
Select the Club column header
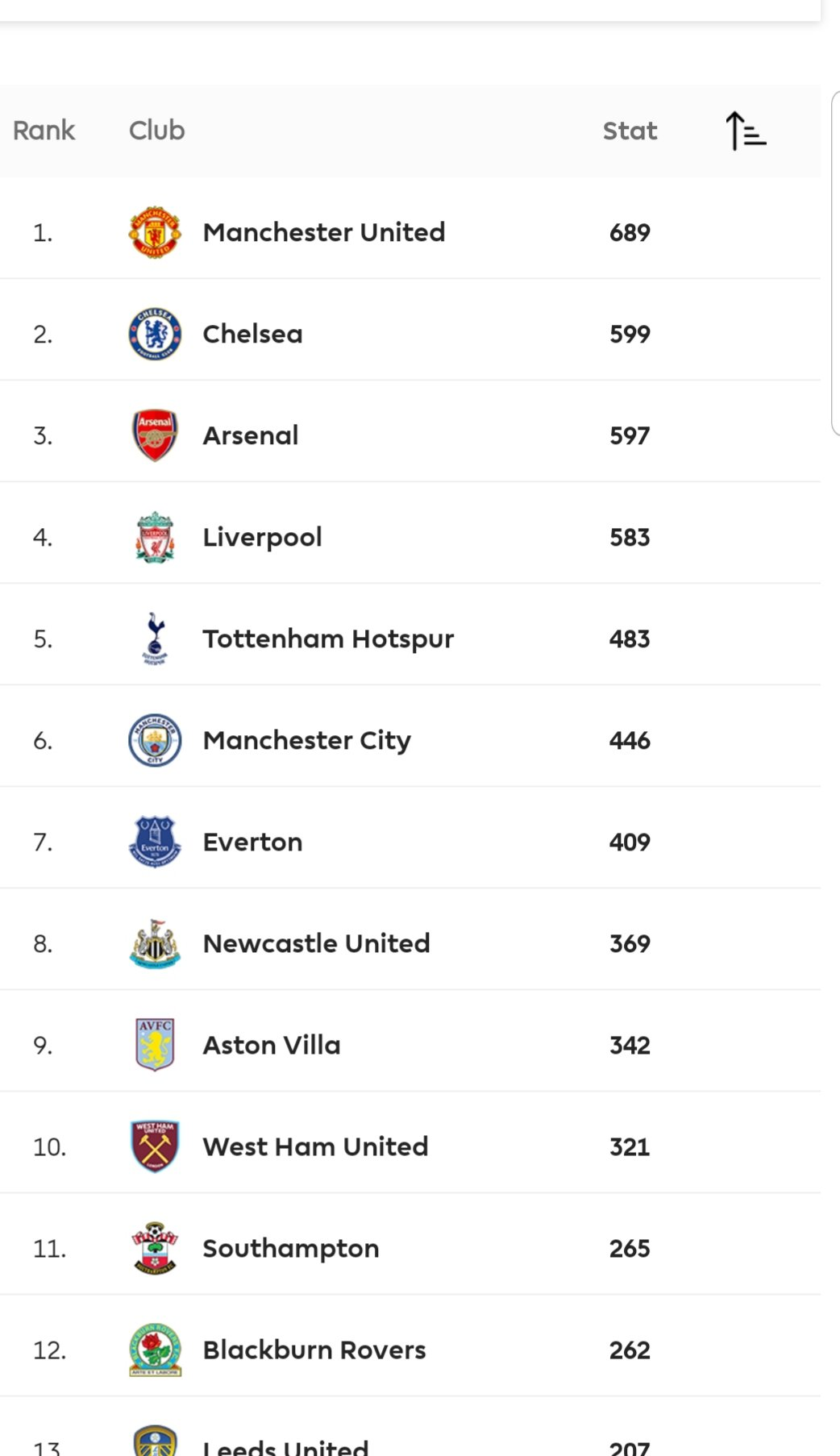click(156, 130)
